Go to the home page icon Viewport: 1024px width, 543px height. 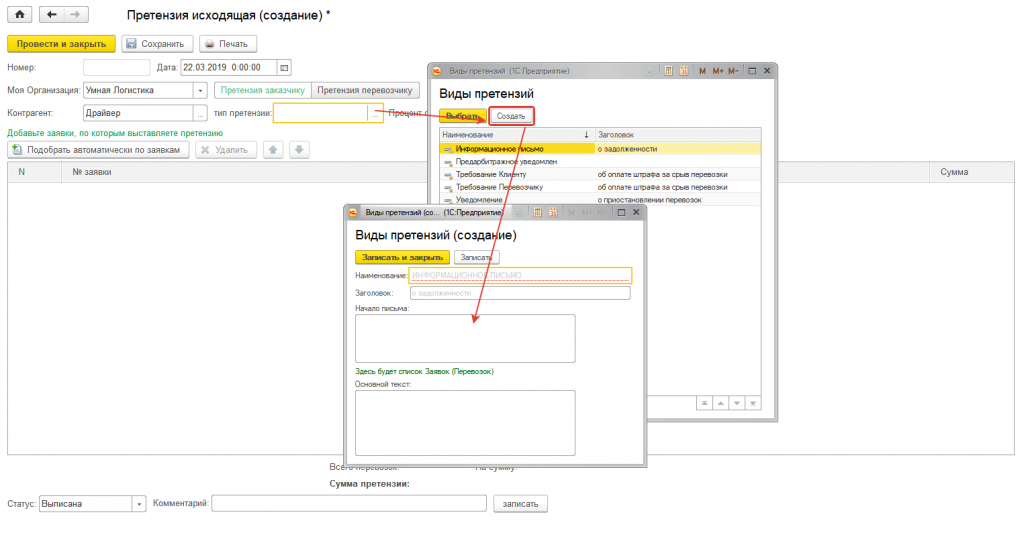coord(20,14)
